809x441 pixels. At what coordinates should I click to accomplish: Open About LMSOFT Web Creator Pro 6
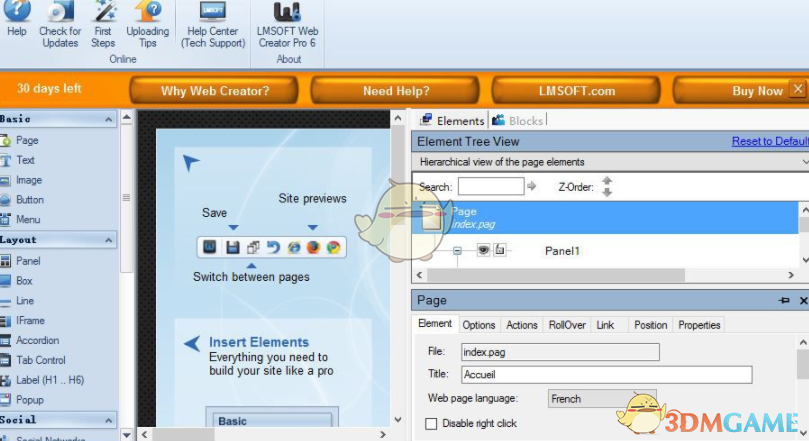click(x=287, y=25)
